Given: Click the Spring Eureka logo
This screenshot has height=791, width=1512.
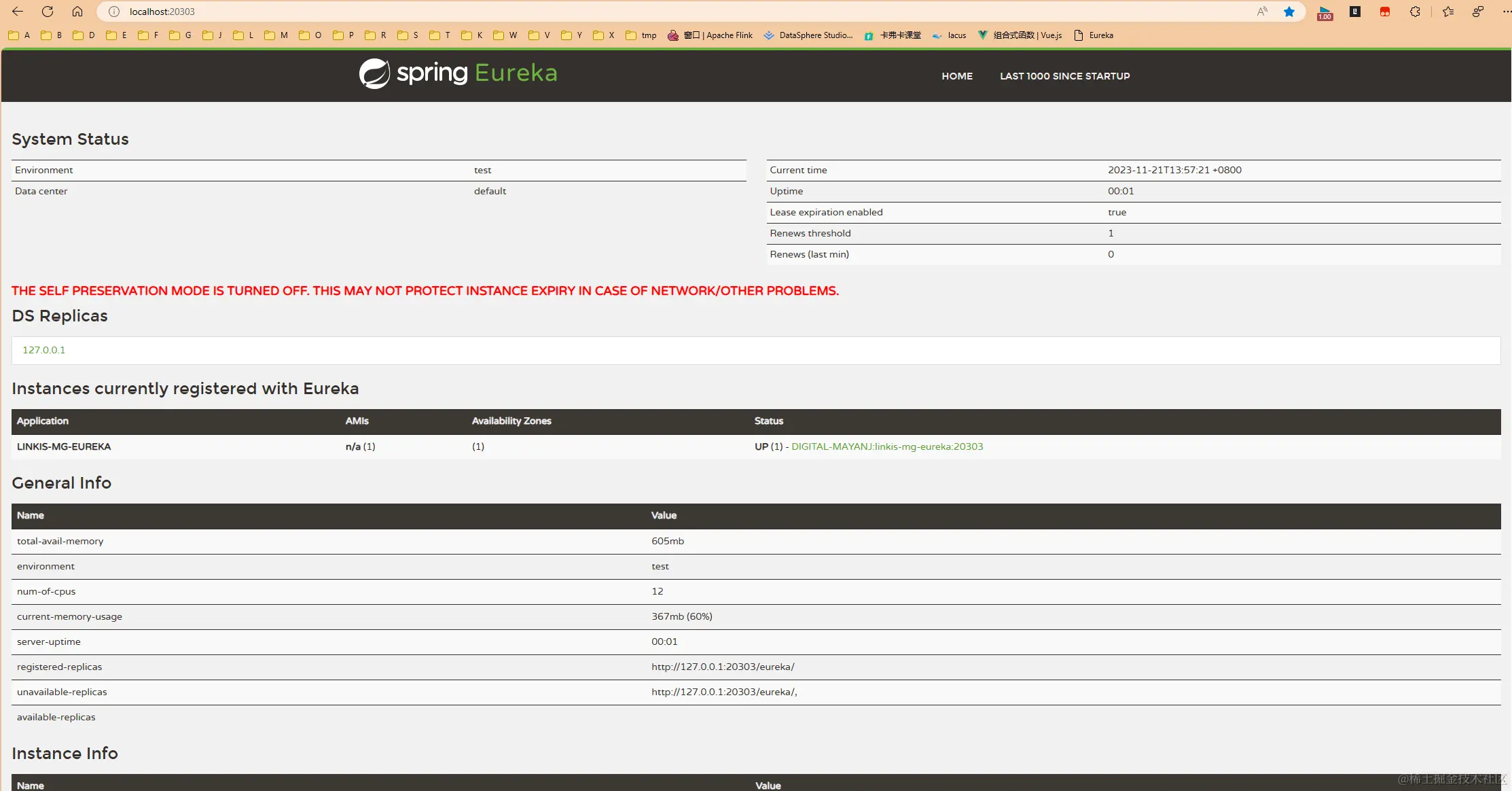Looking at the screenshot, I should tap(458, 73).
